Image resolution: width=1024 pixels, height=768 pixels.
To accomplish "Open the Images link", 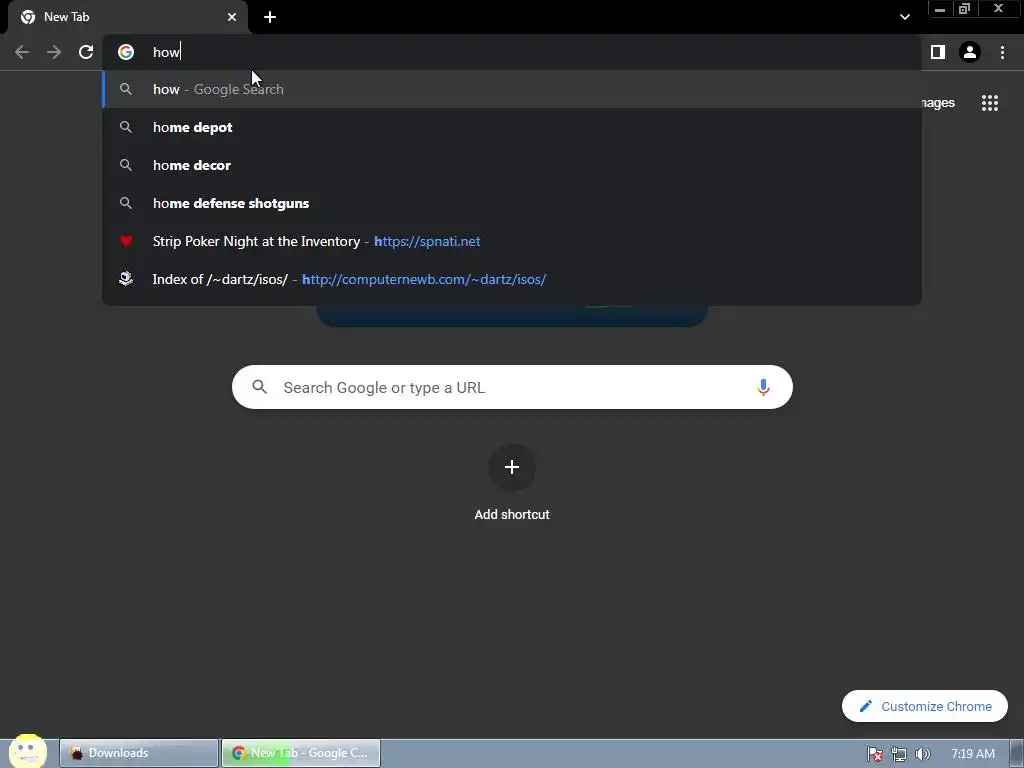I will click(x=938, y=103).
